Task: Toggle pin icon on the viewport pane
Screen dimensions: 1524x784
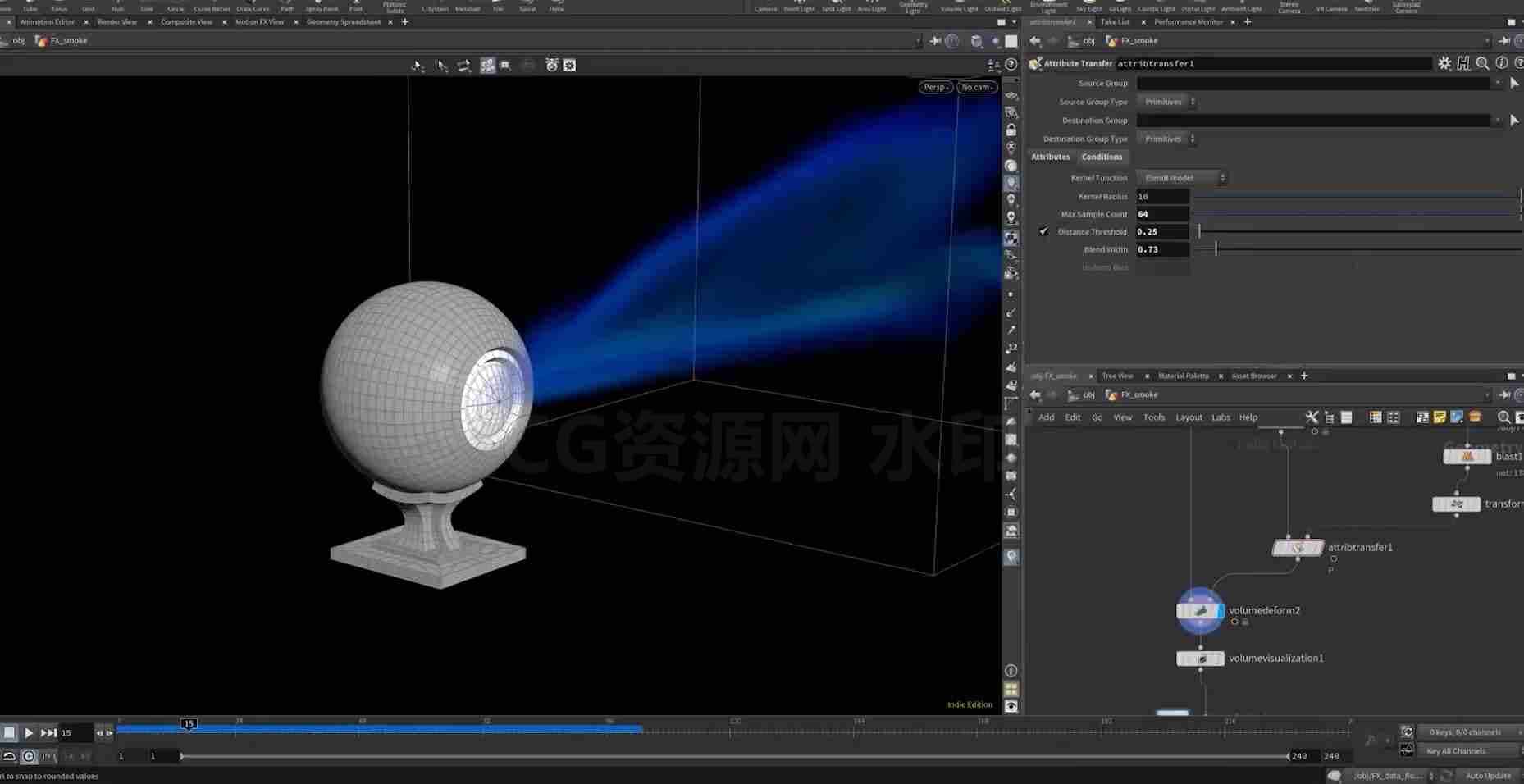Action: [935, 40]
